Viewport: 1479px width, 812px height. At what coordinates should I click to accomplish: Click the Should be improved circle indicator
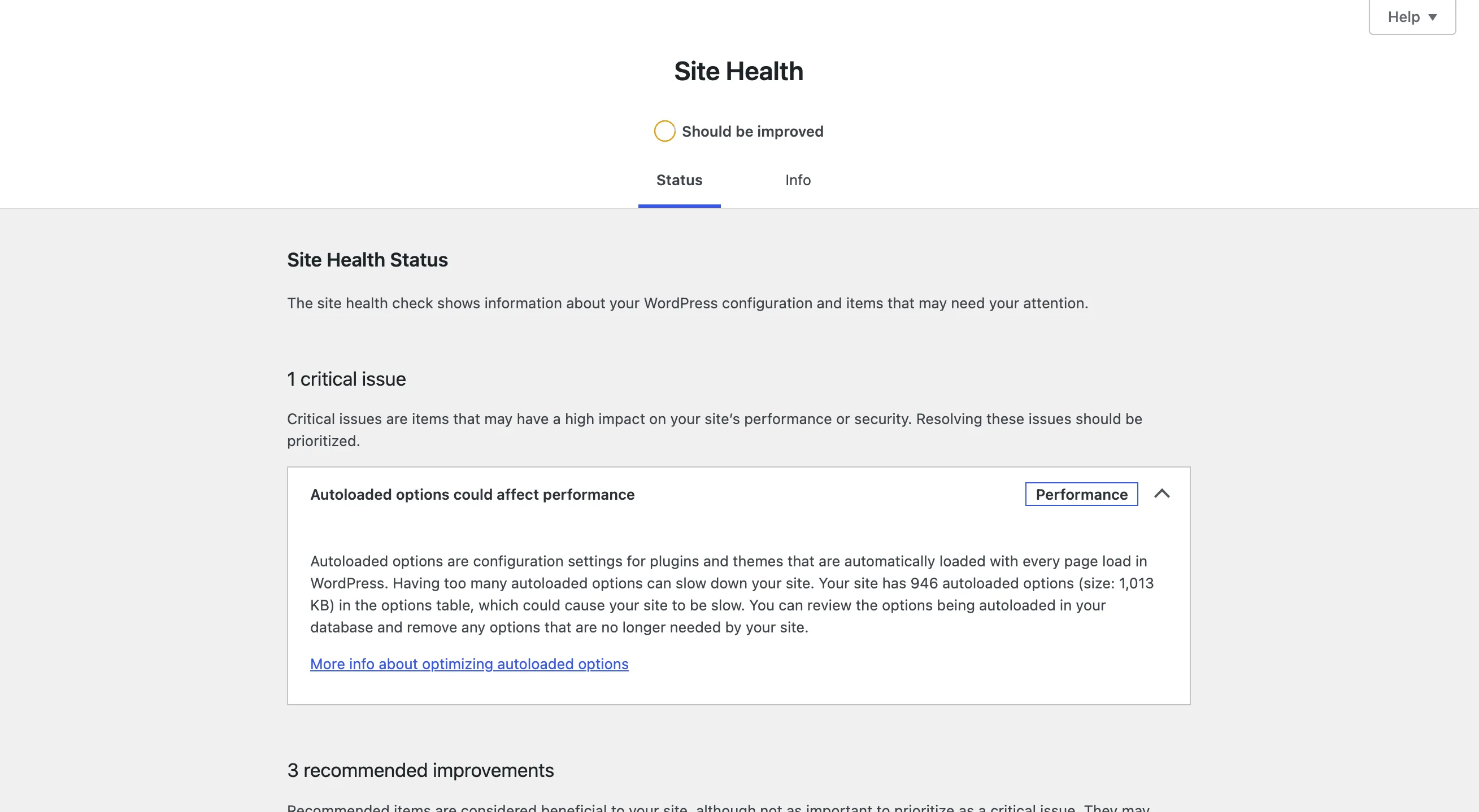pos(664,131)
